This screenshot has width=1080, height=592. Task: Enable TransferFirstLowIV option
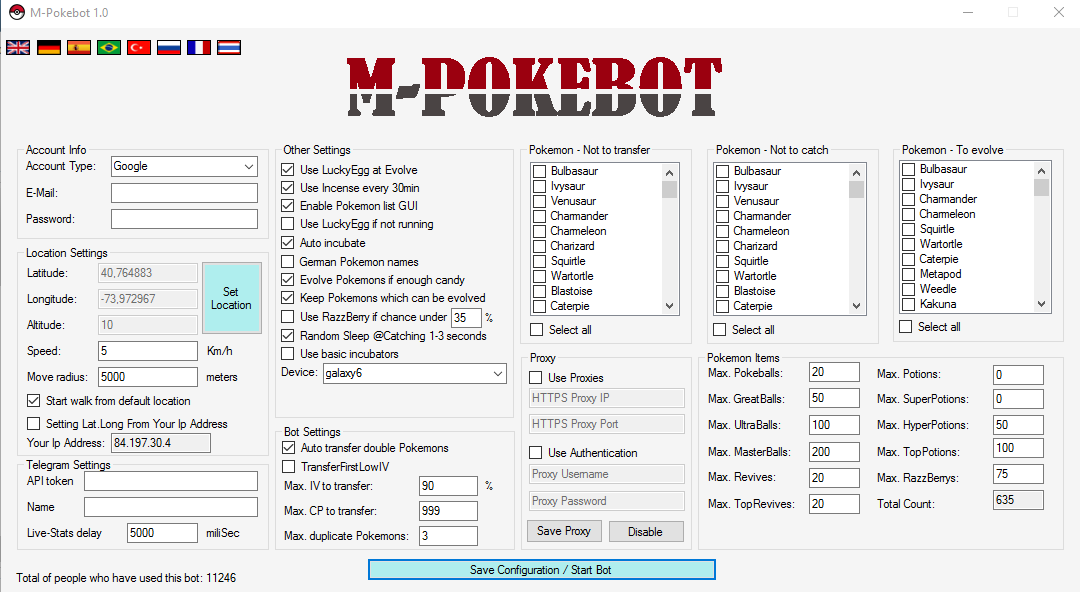(289, 467)
